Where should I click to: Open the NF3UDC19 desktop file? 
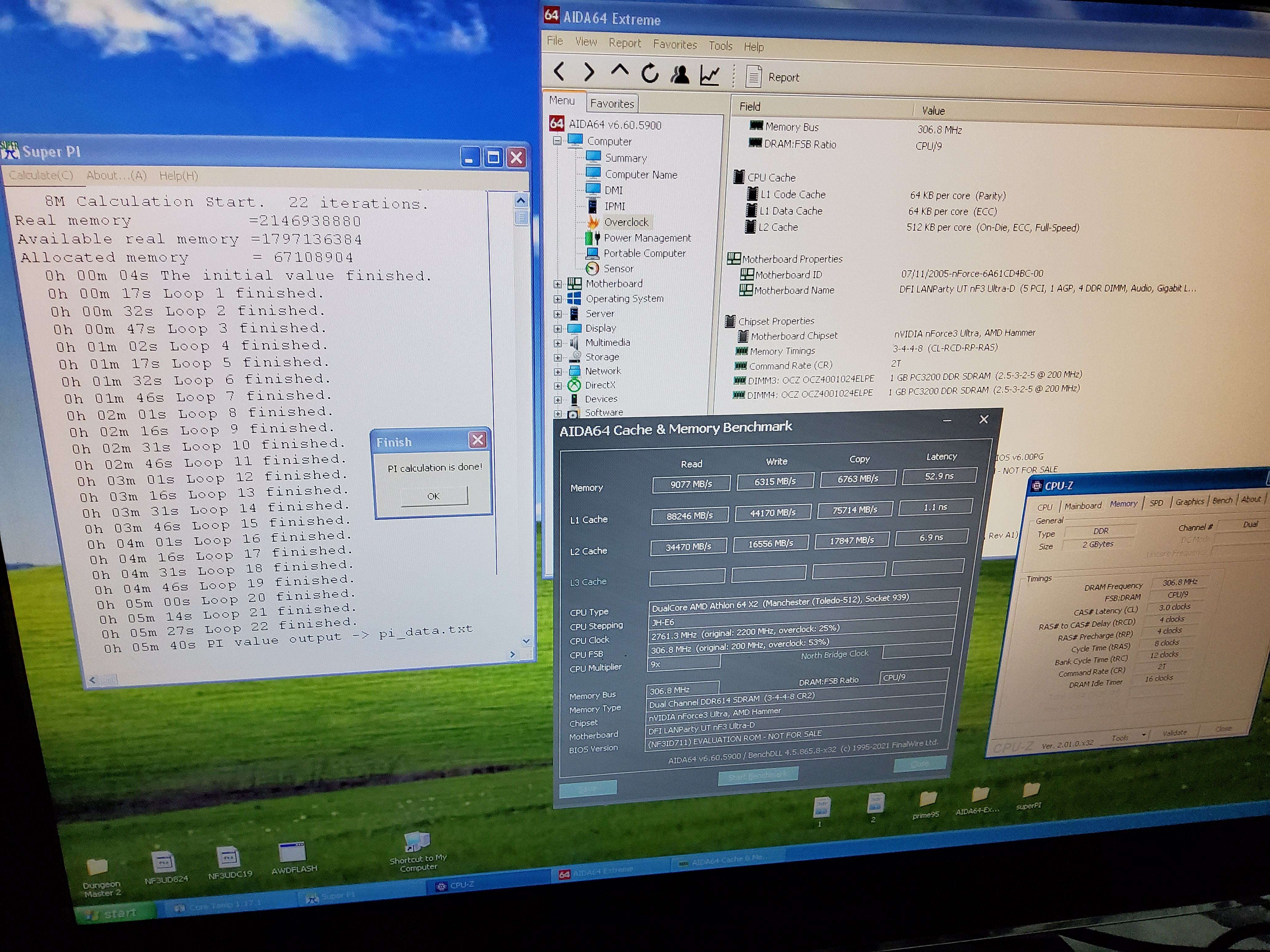[230, 863]
